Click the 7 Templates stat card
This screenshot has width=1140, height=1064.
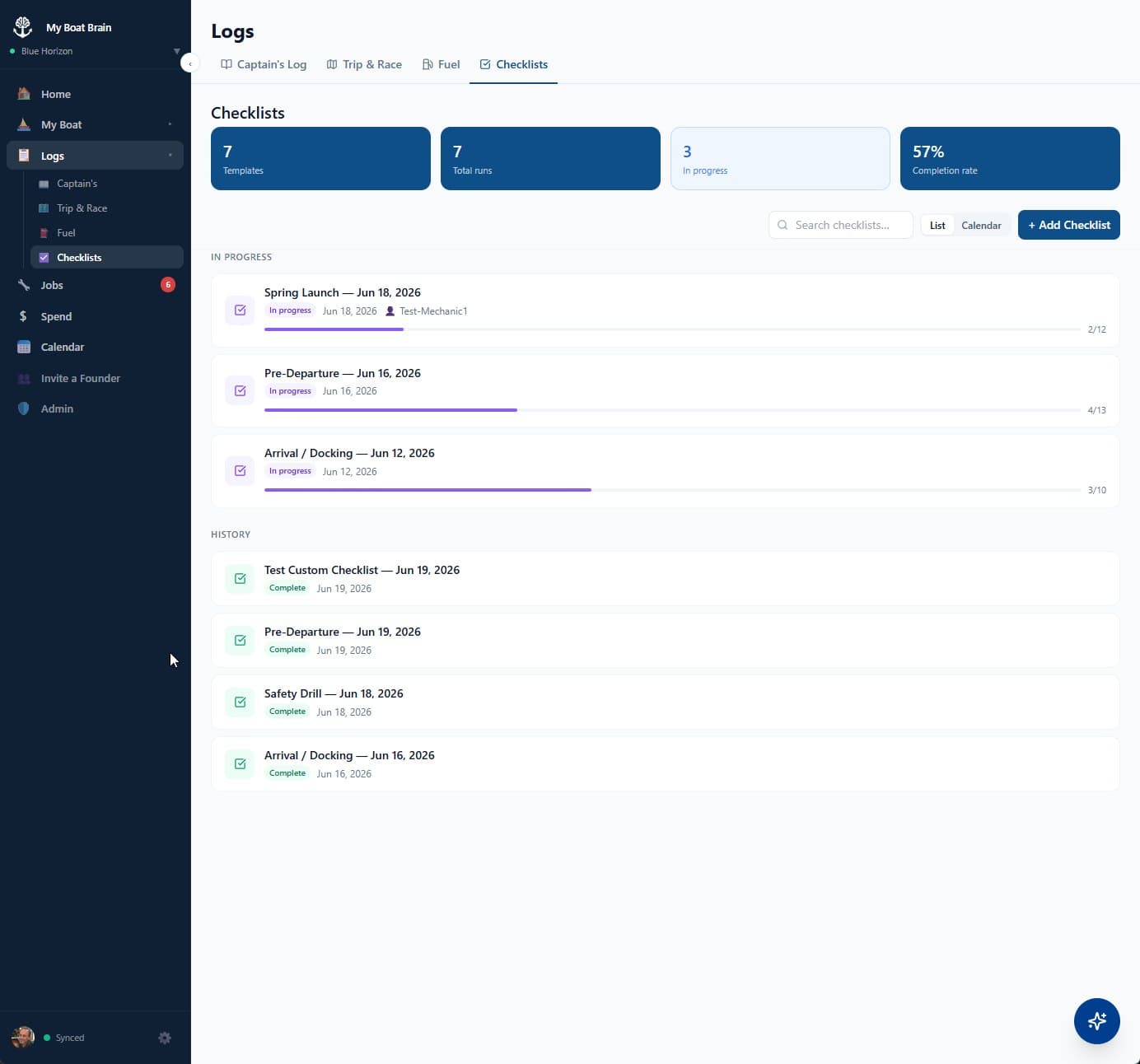point(320,158)
